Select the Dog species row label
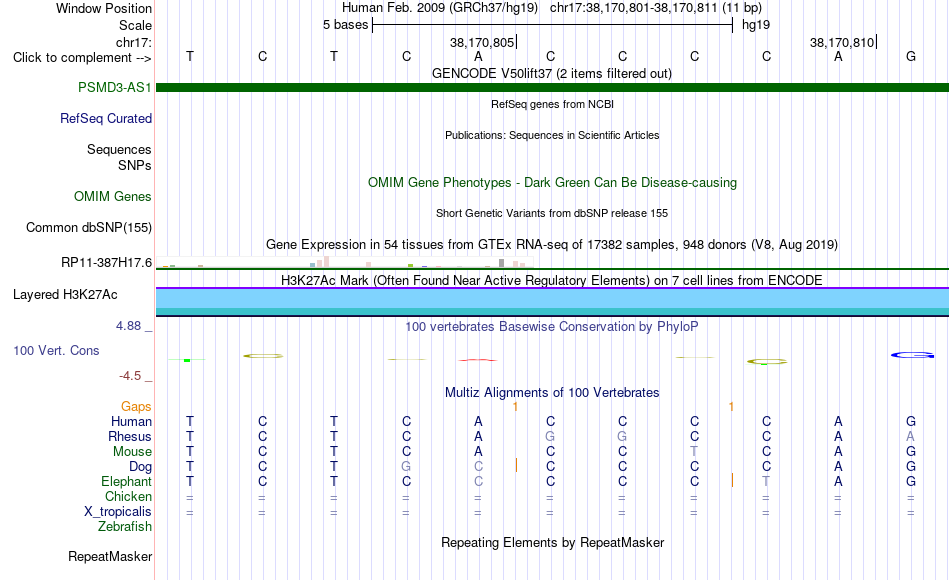The image size is (950, 580). coord(140,467)
